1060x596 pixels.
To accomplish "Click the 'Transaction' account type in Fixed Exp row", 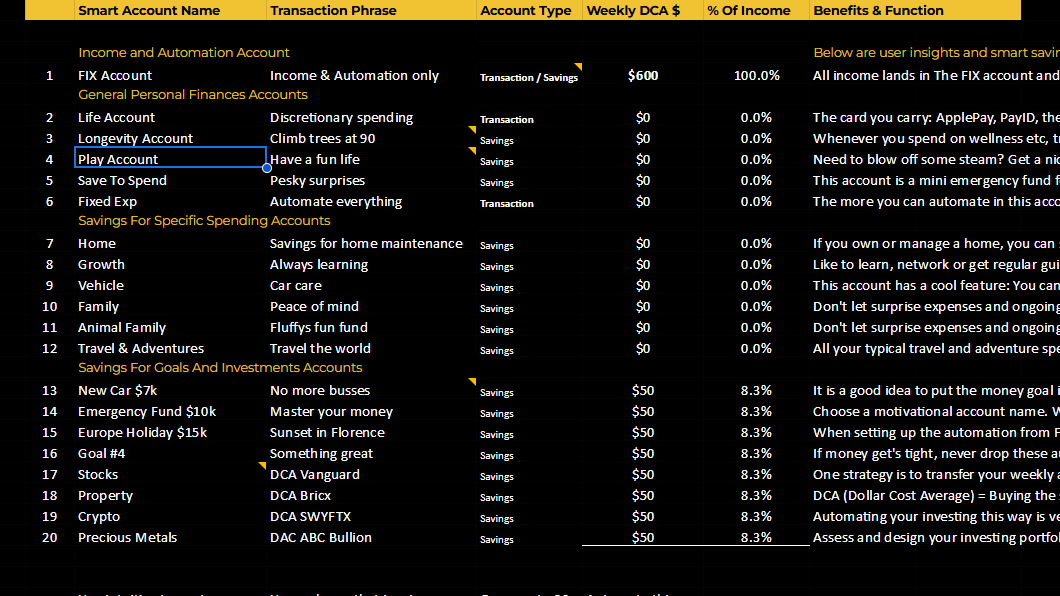I will 529,203.
